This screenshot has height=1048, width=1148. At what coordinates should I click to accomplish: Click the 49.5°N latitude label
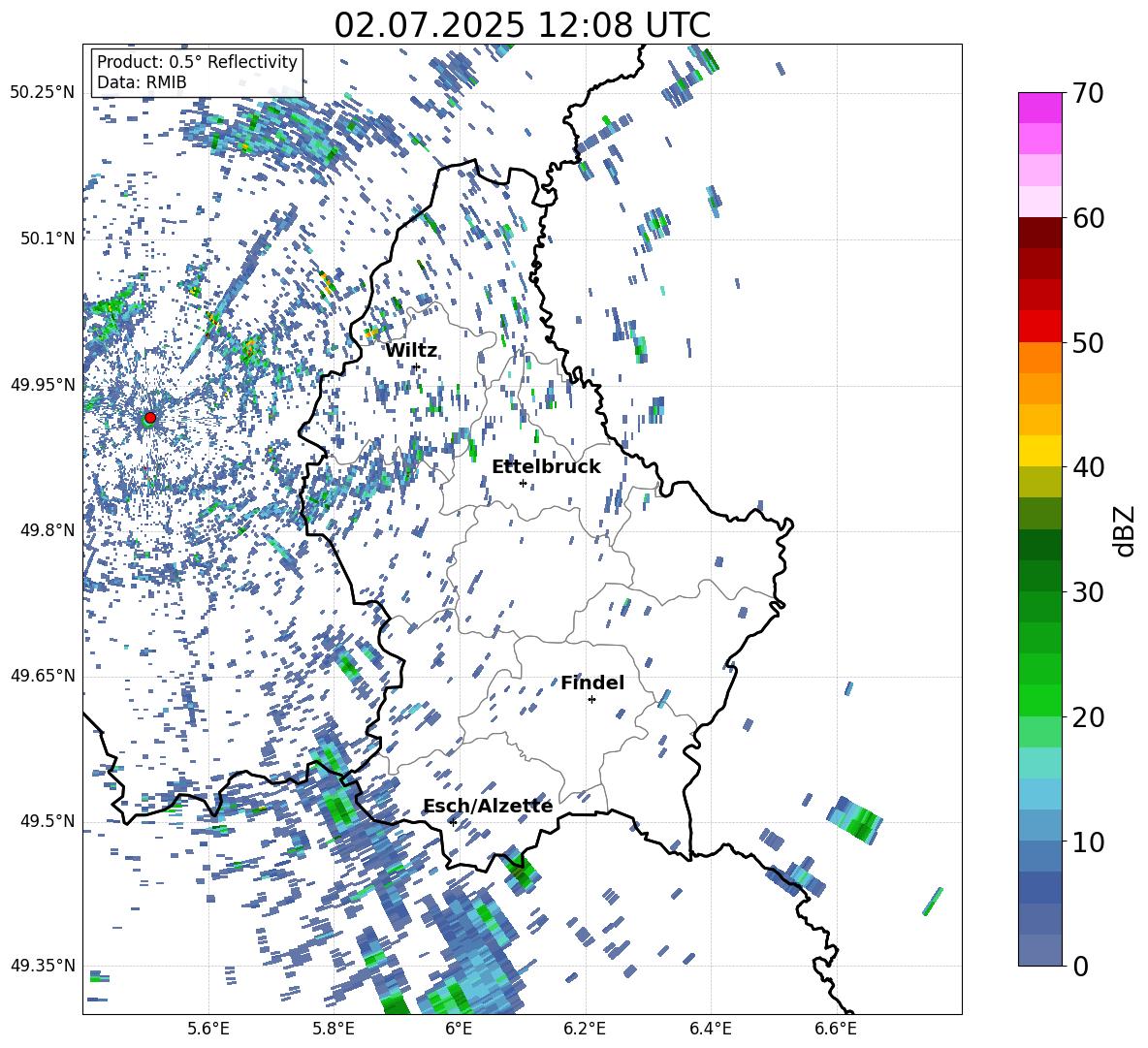(x=47, y=820)
